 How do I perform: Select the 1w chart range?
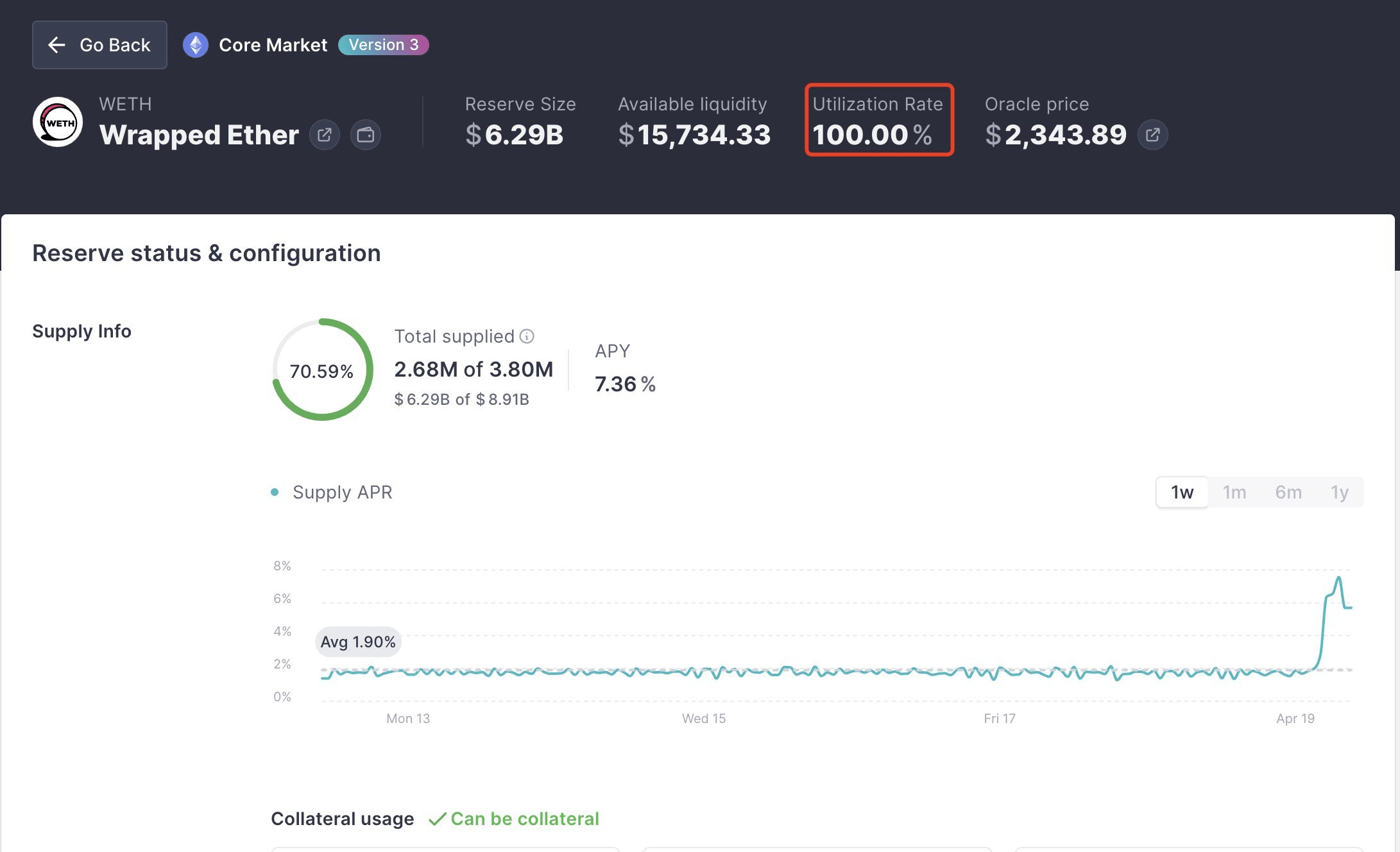point(1182,492)
